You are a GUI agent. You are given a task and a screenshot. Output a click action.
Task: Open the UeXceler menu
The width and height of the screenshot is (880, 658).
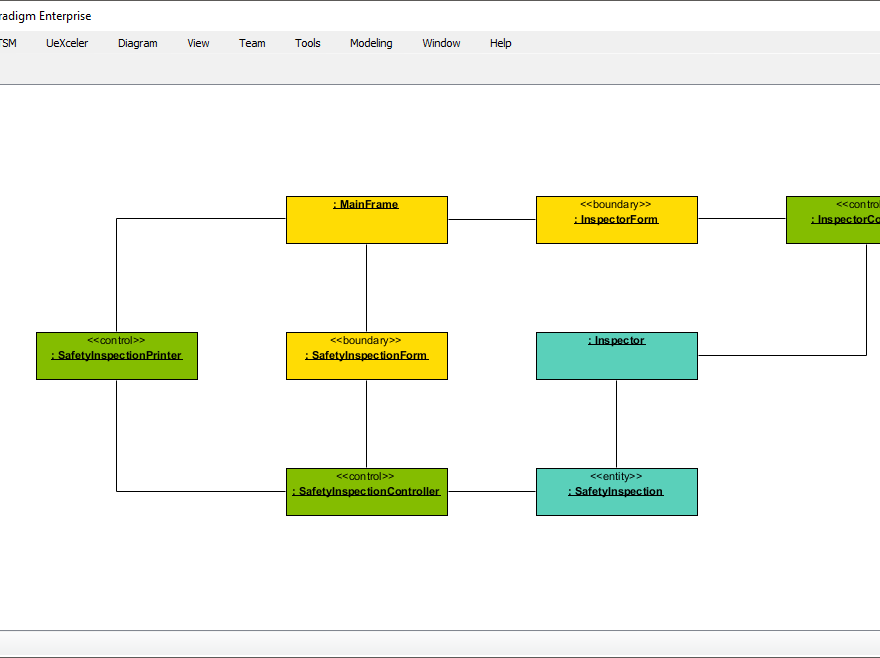click(67, 43)
